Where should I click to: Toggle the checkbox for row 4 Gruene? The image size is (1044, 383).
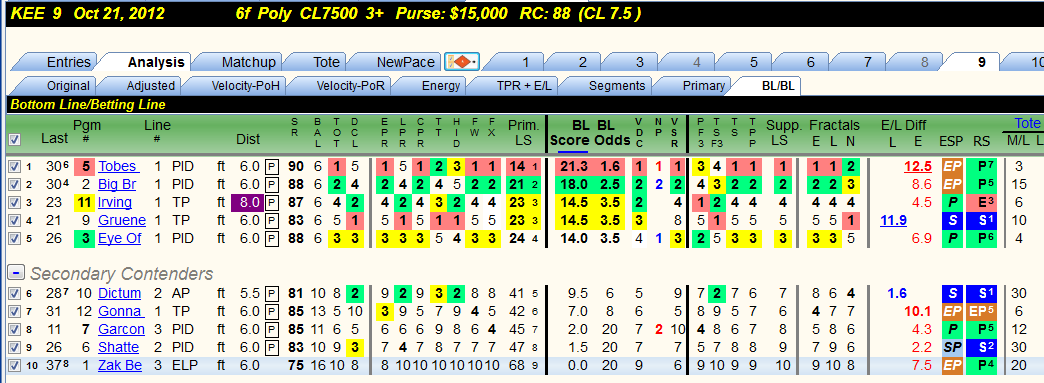tap(14, 220)
